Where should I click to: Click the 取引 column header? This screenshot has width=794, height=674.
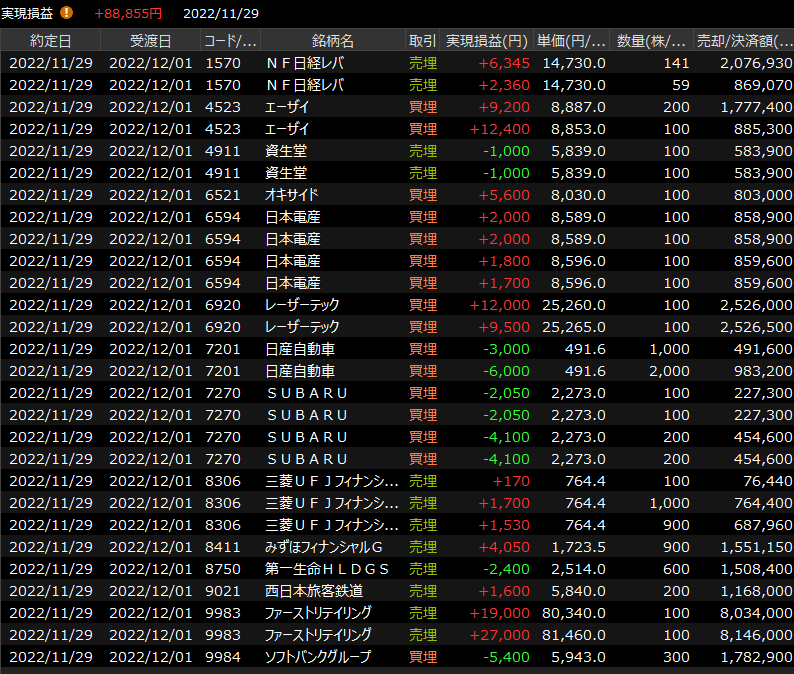tap(422, 41)
